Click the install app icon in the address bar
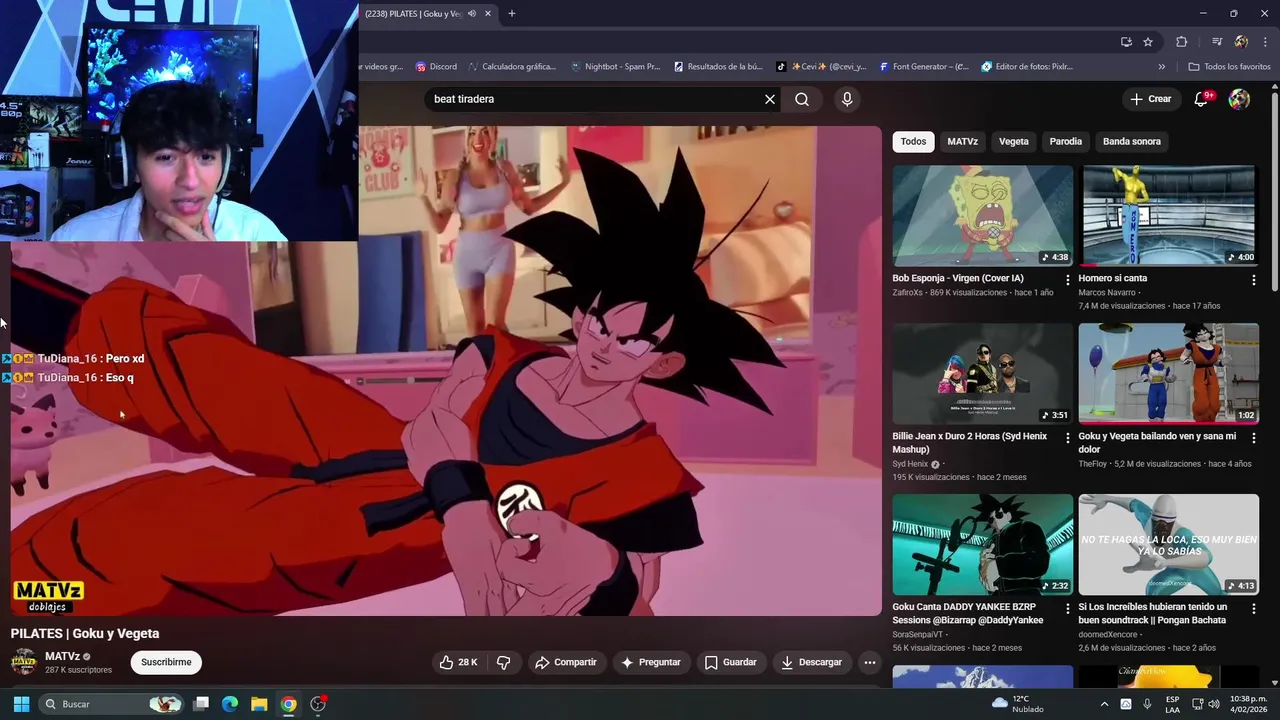Image resolution: width=1280 pixels, height=720 pixels. click(x=1126, y=42)
